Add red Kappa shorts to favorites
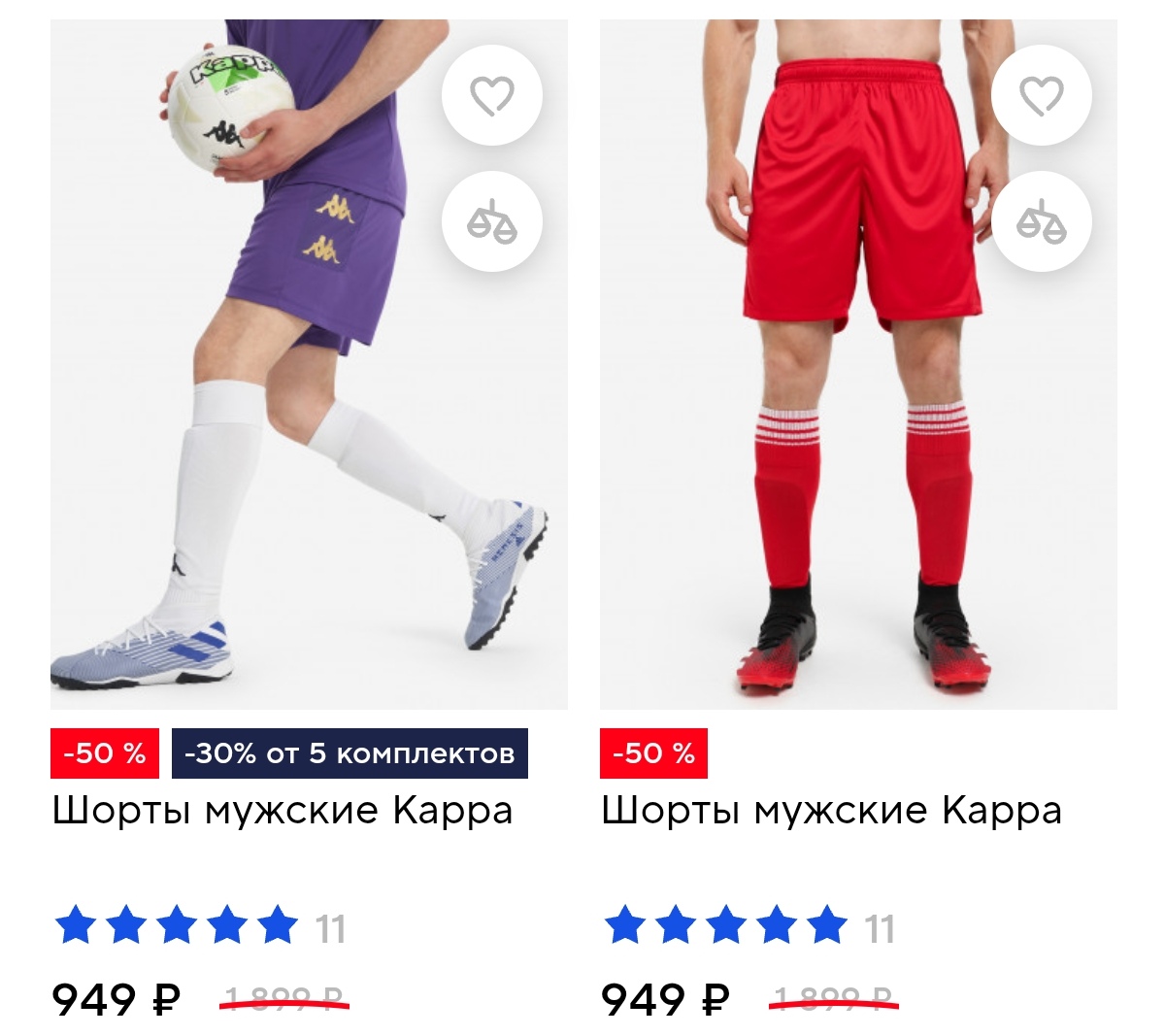 coord(1041,95)
